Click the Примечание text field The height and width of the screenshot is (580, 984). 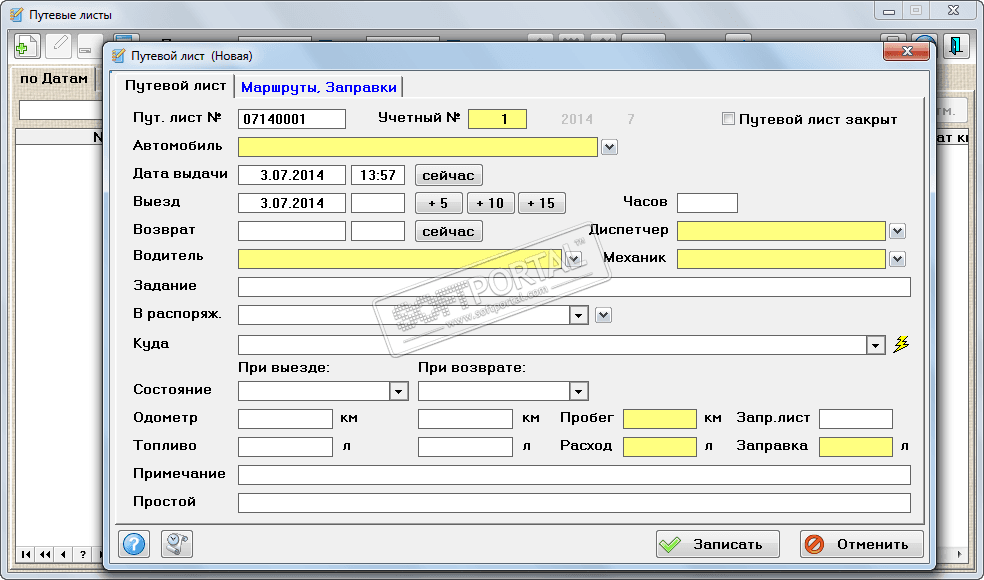pyautogui.click(x=574, y=475)
